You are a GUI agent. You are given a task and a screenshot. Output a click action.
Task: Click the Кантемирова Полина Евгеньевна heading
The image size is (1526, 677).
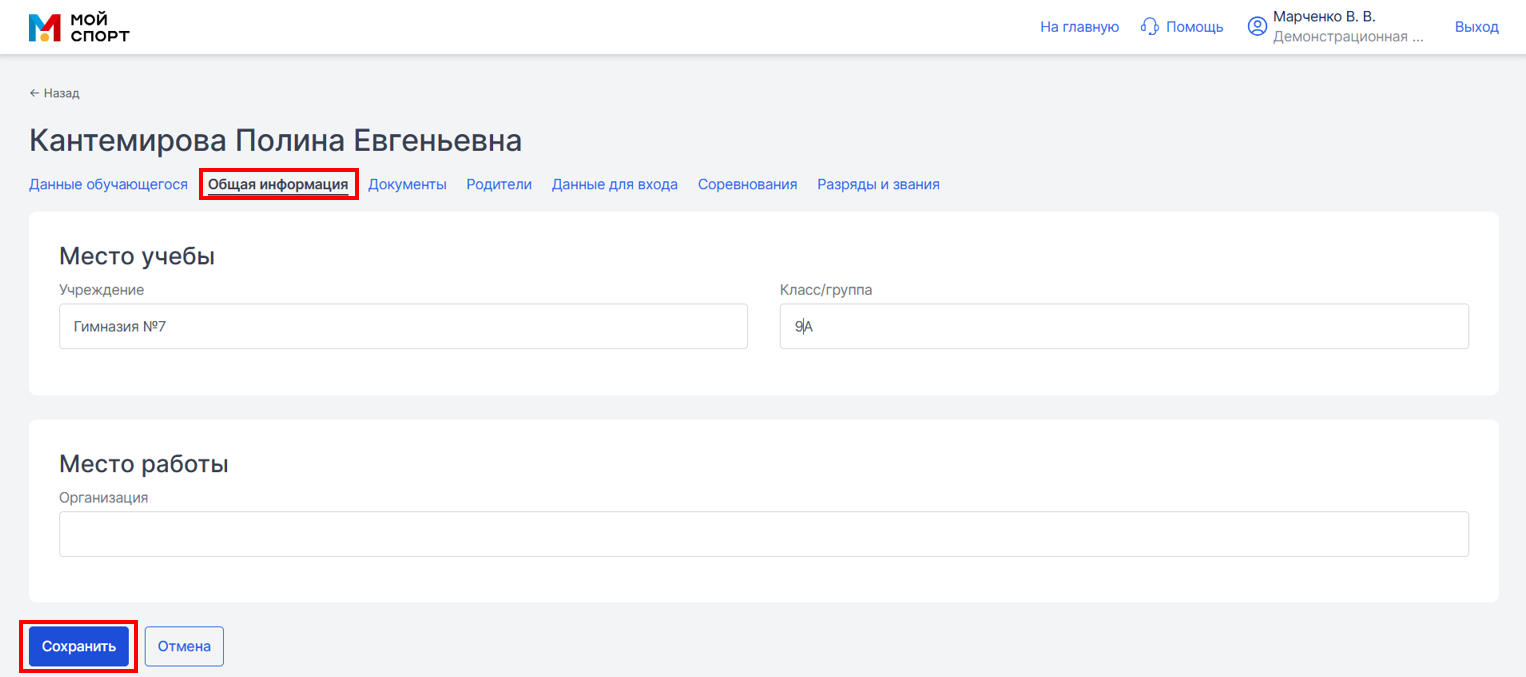pyautogui.click(x=275, y=140)
